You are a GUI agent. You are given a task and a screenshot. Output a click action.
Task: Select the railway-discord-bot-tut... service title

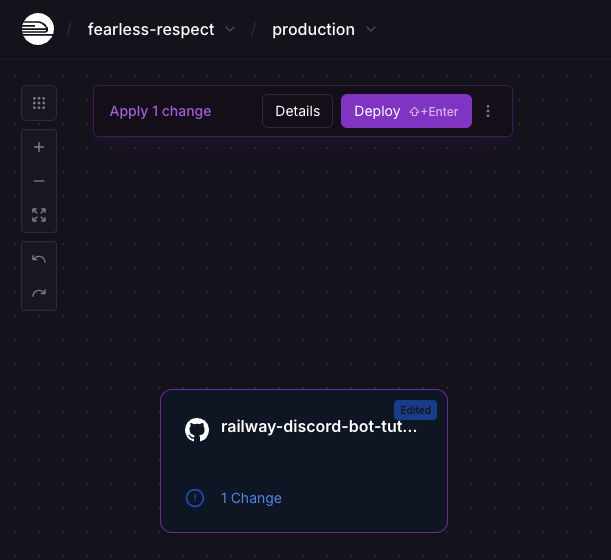click(319, 428)
